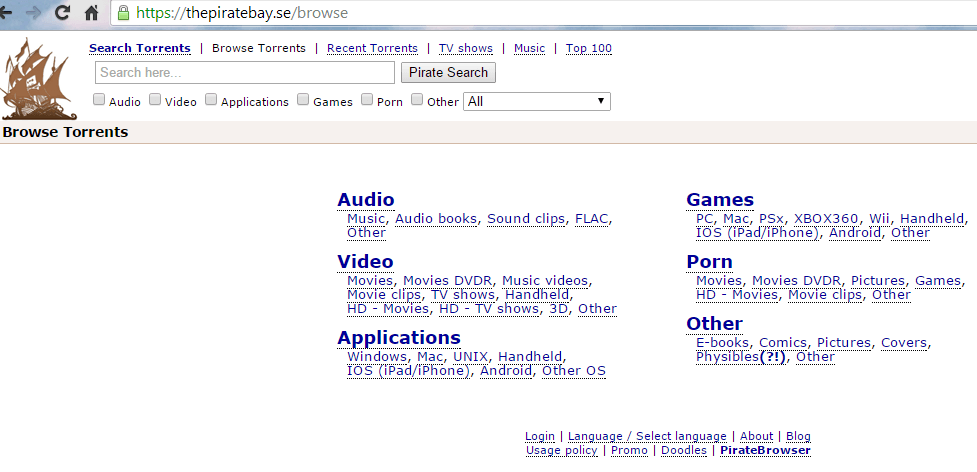The width and height of the screenshot is (977, 472).
Task: Check the Porn filter checkbox
Action: [367, 99]
